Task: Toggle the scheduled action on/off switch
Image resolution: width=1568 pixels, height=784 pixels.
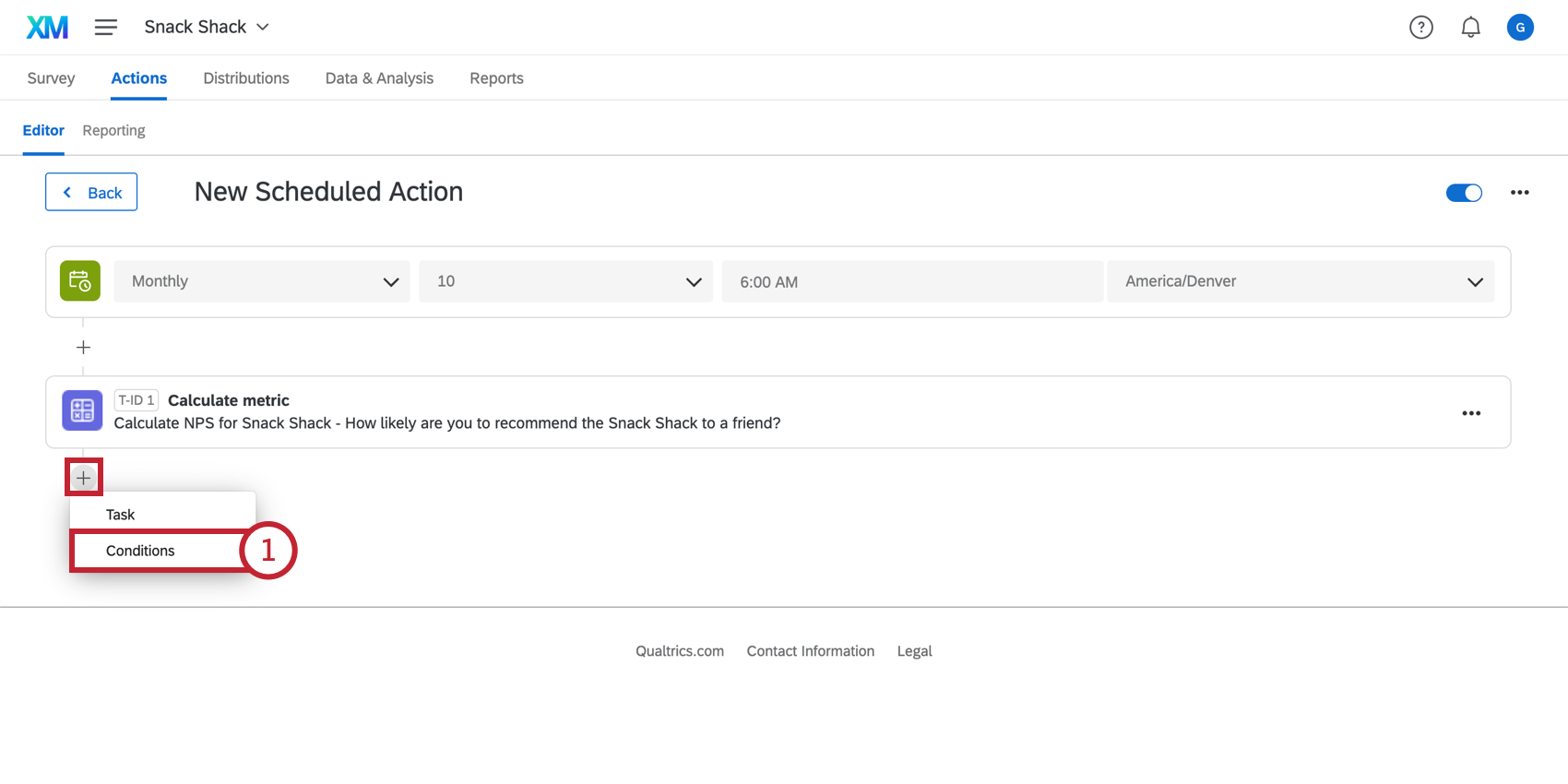Action: pos(1464,193)
